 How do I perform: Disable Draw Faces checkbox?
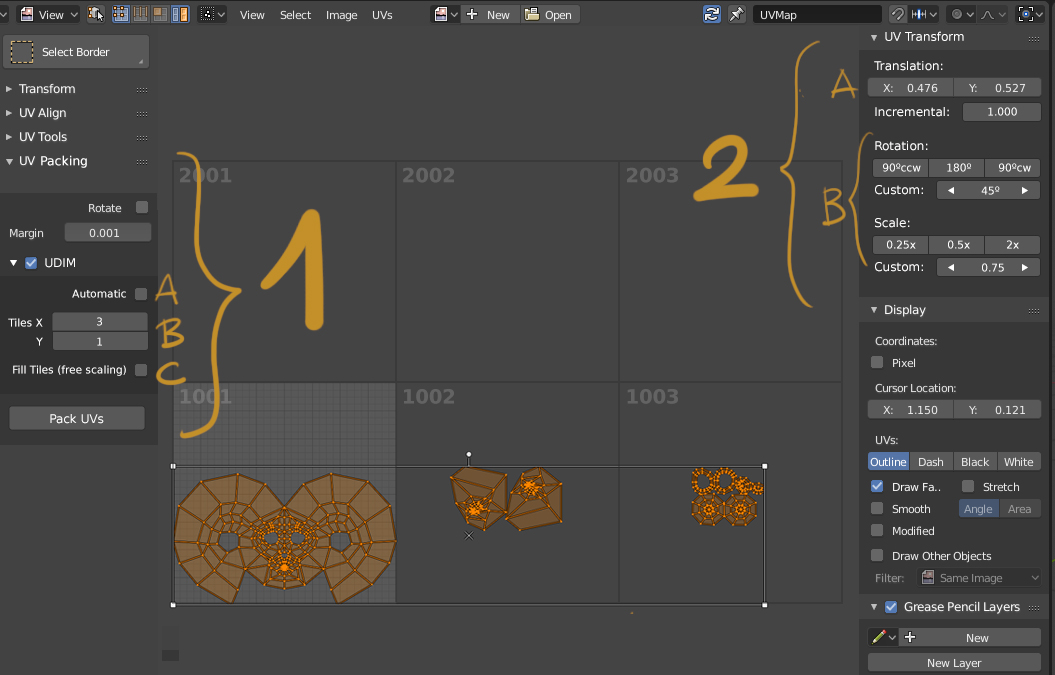(x=877, y=486)
